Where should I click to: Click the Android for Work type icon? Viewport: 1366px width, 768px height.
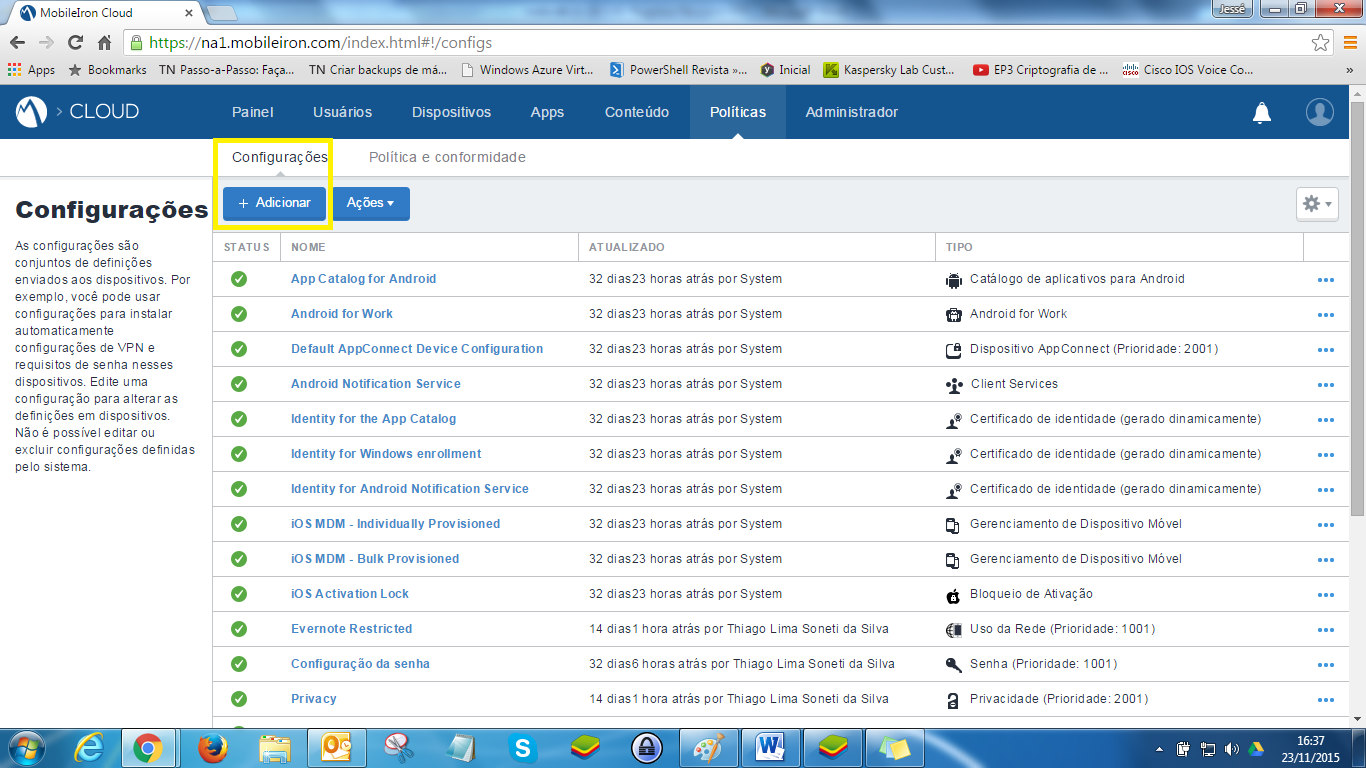(953, 315)
